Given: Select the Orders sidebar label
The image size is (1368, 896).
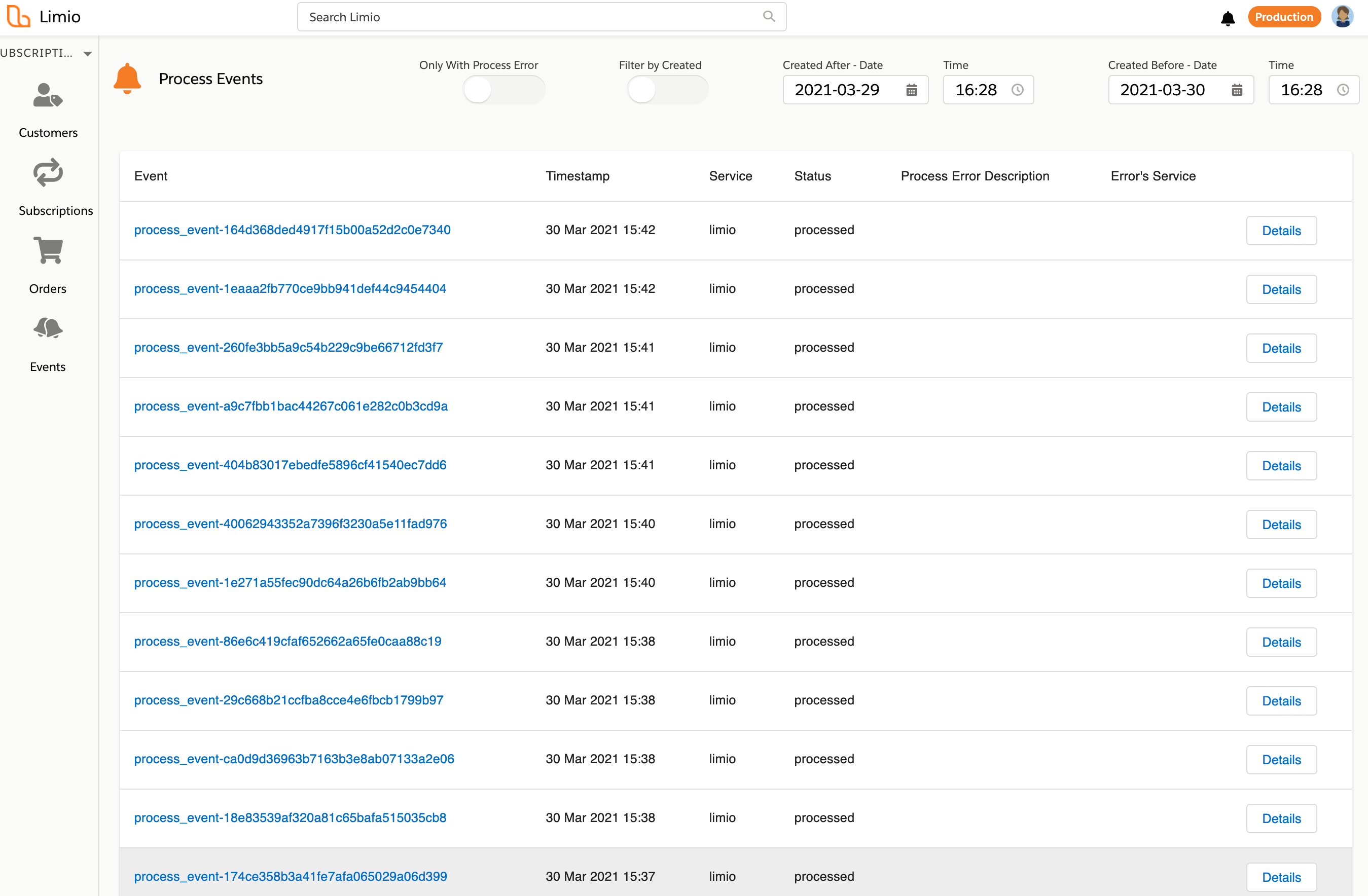Looking at the screenshot, I should click(x=48, y=289).
